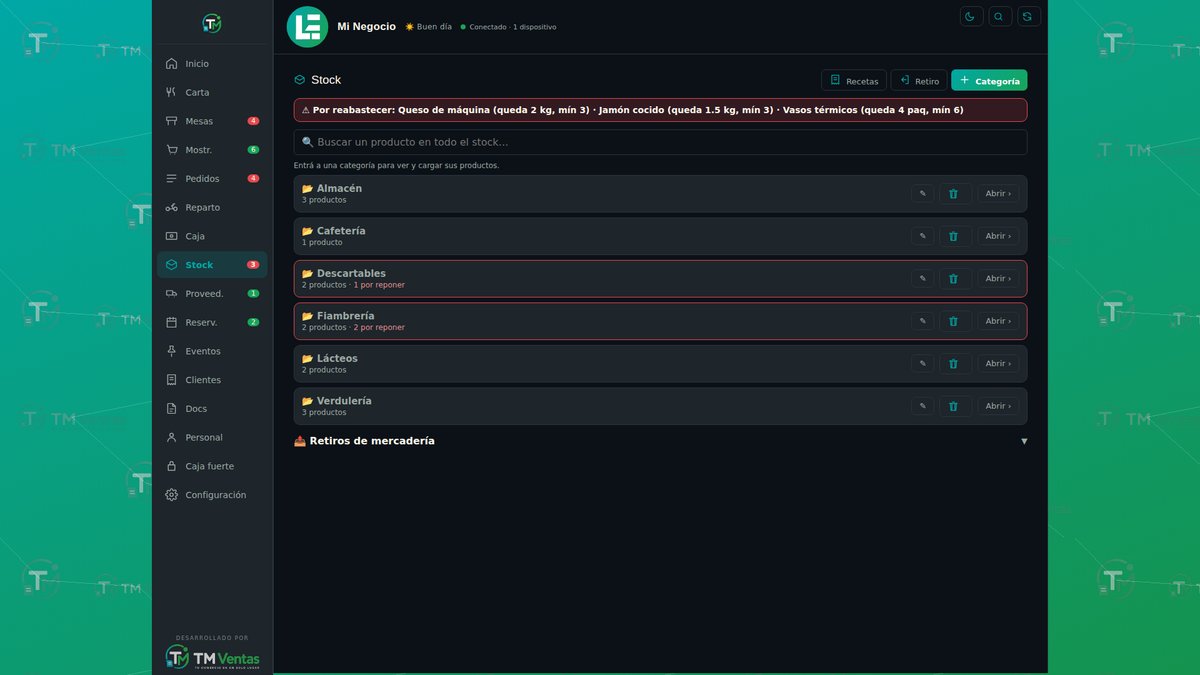Click the Mi Negocio logo avatar
The image size is (1200, 675).
click(x=307, y=27)
